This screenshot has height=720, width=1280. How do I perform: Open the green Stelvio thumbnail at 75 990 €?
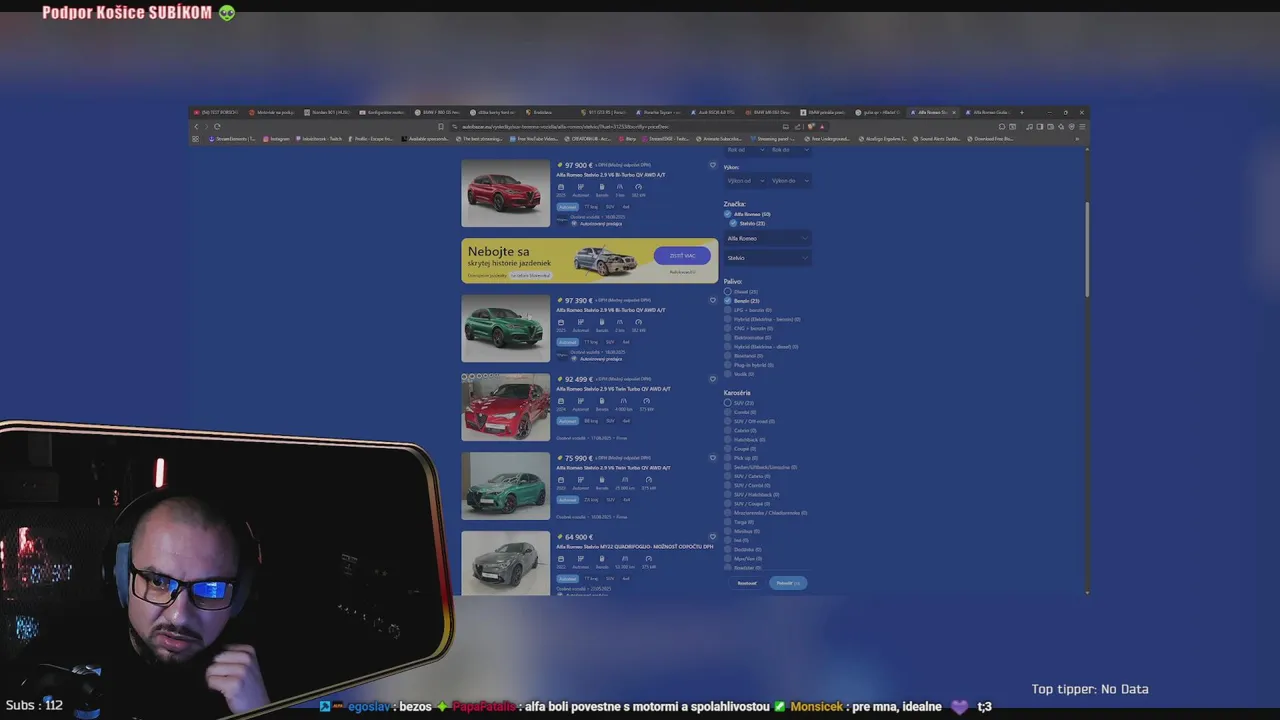click(x=505, y=486)
